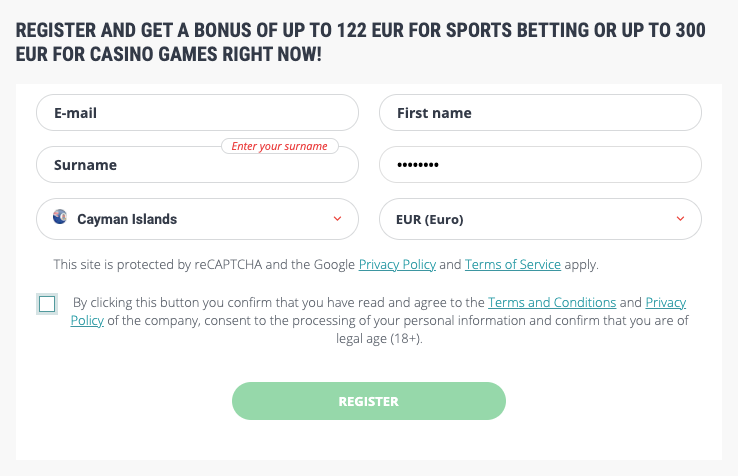Click the reCAPTCHA protection notice text
Viewport: 738px width, 476px height.
coord(326,265)
